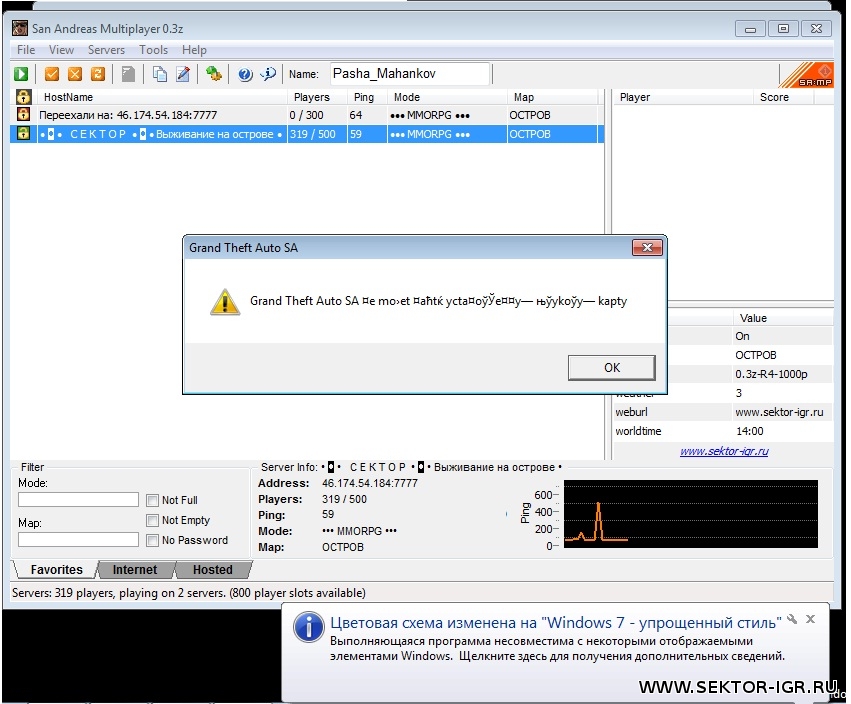Click the Player column header
The height and width of the screenshot is (704, 851).
click(683, 97)
